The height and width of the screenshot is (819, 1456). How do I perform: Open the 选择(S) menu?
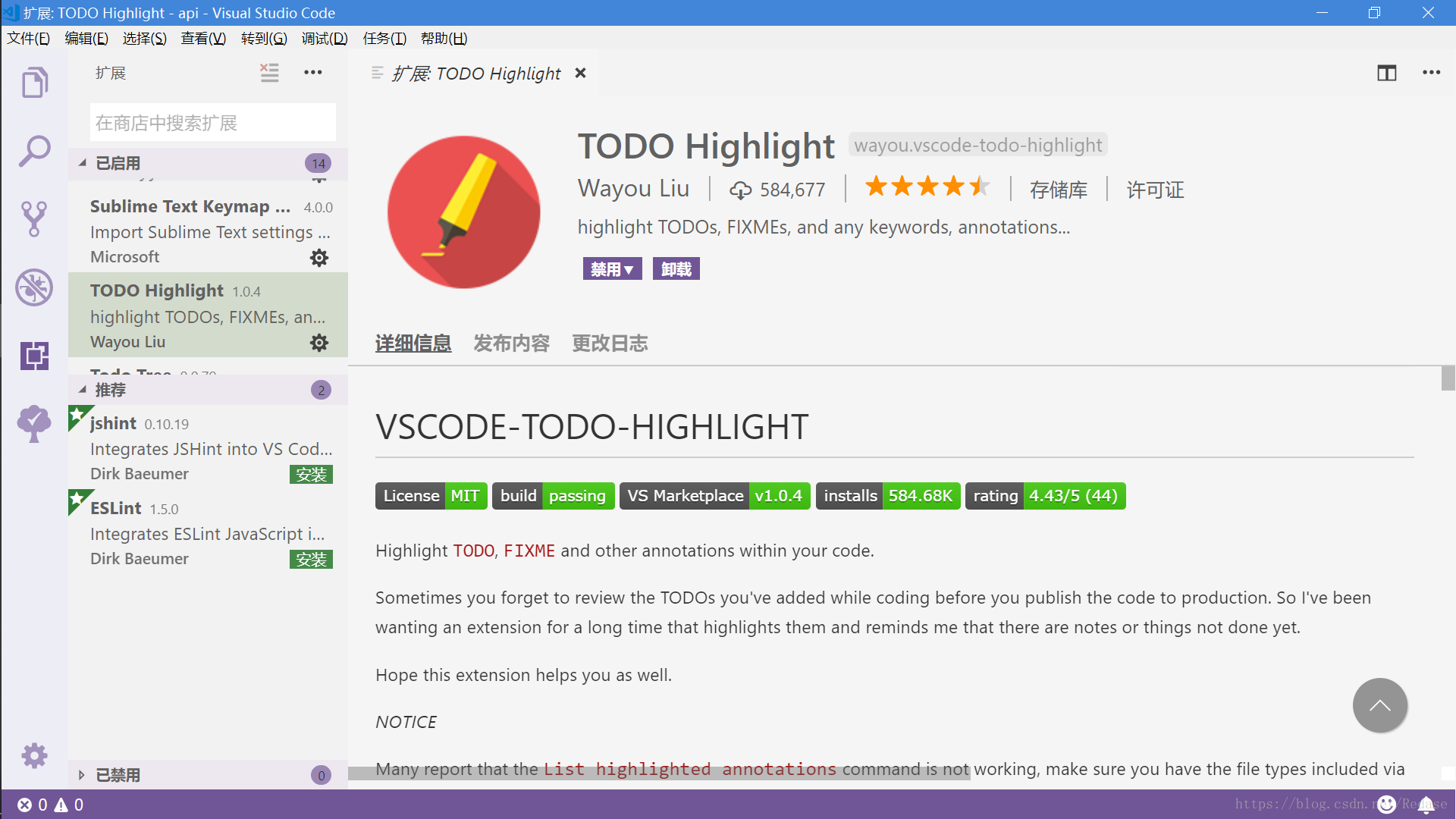click(144, 38)
